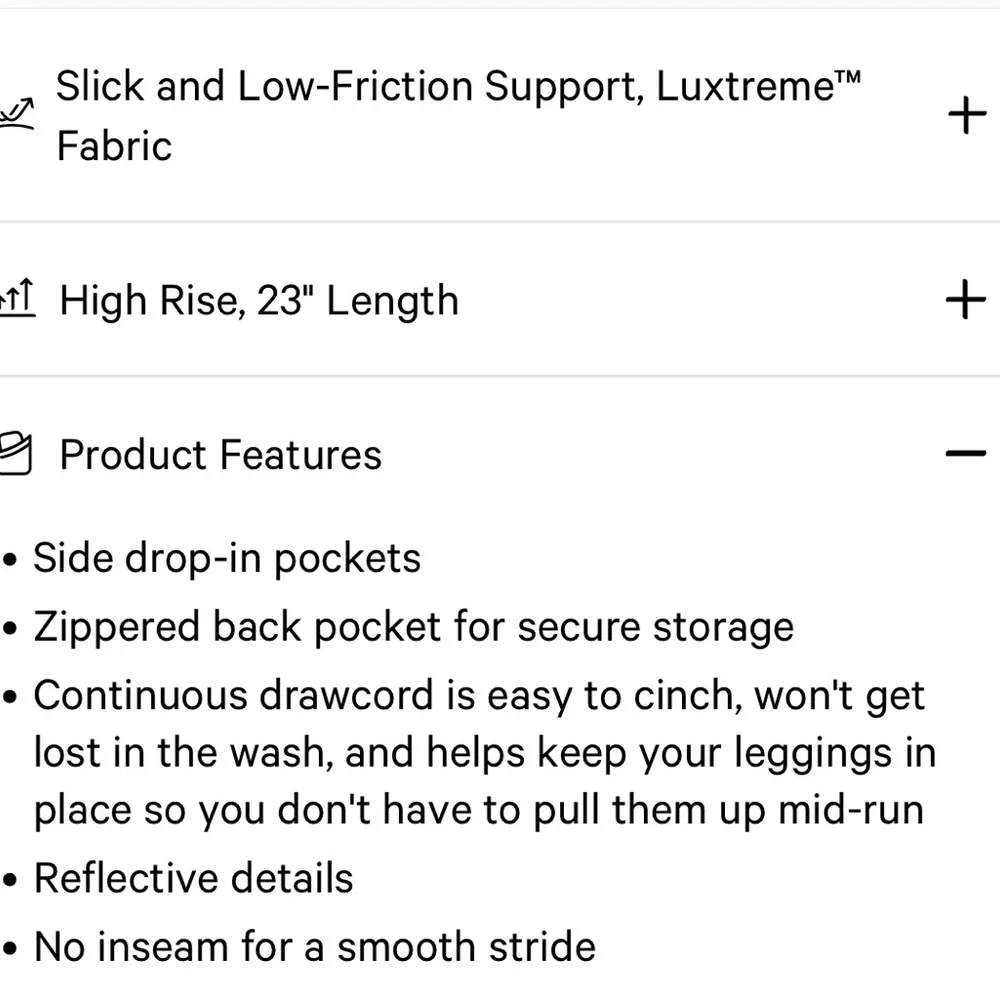Click the trademark symbol after Luxtreme
Viewport: 1000px width, 1000px height.
846,77
